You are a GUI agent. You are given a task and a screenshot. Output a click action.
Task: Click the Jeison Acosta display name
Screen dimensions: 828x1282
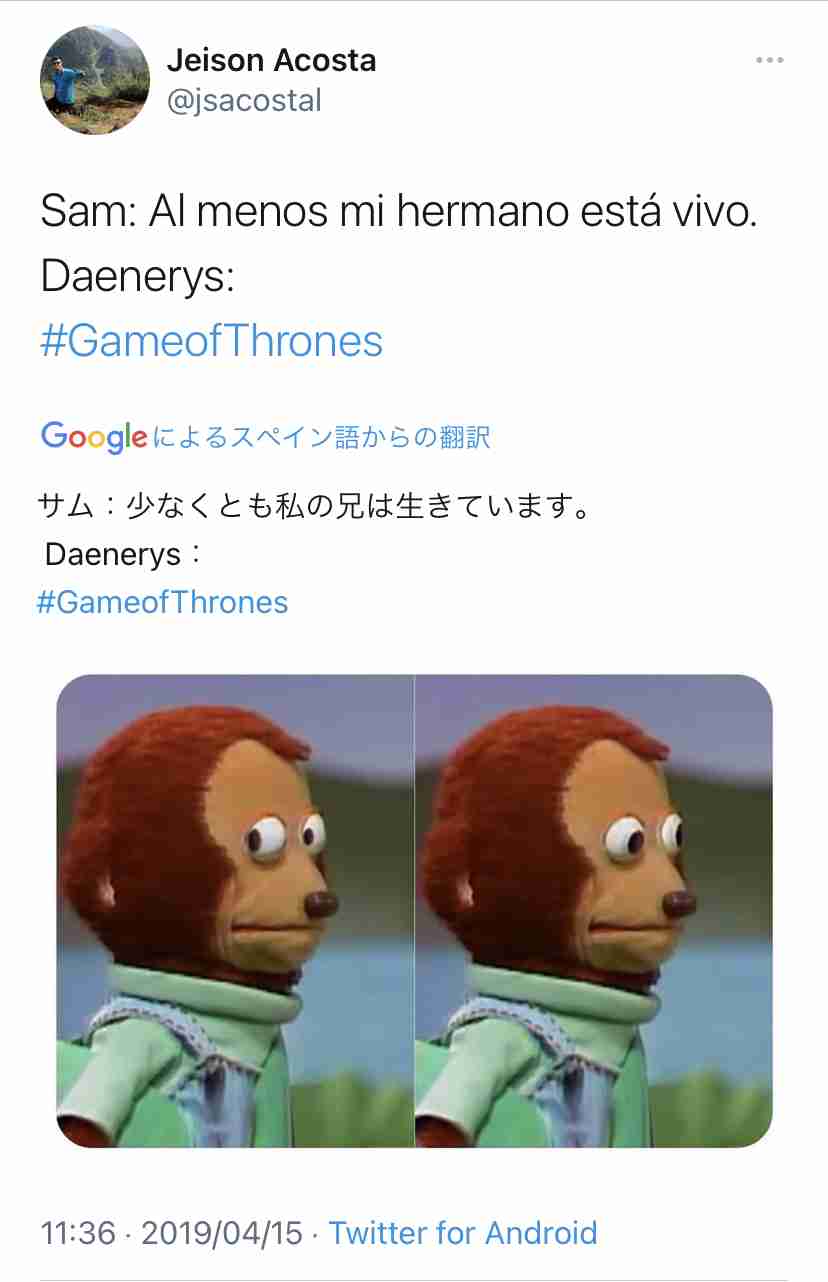tap(271, 60)
